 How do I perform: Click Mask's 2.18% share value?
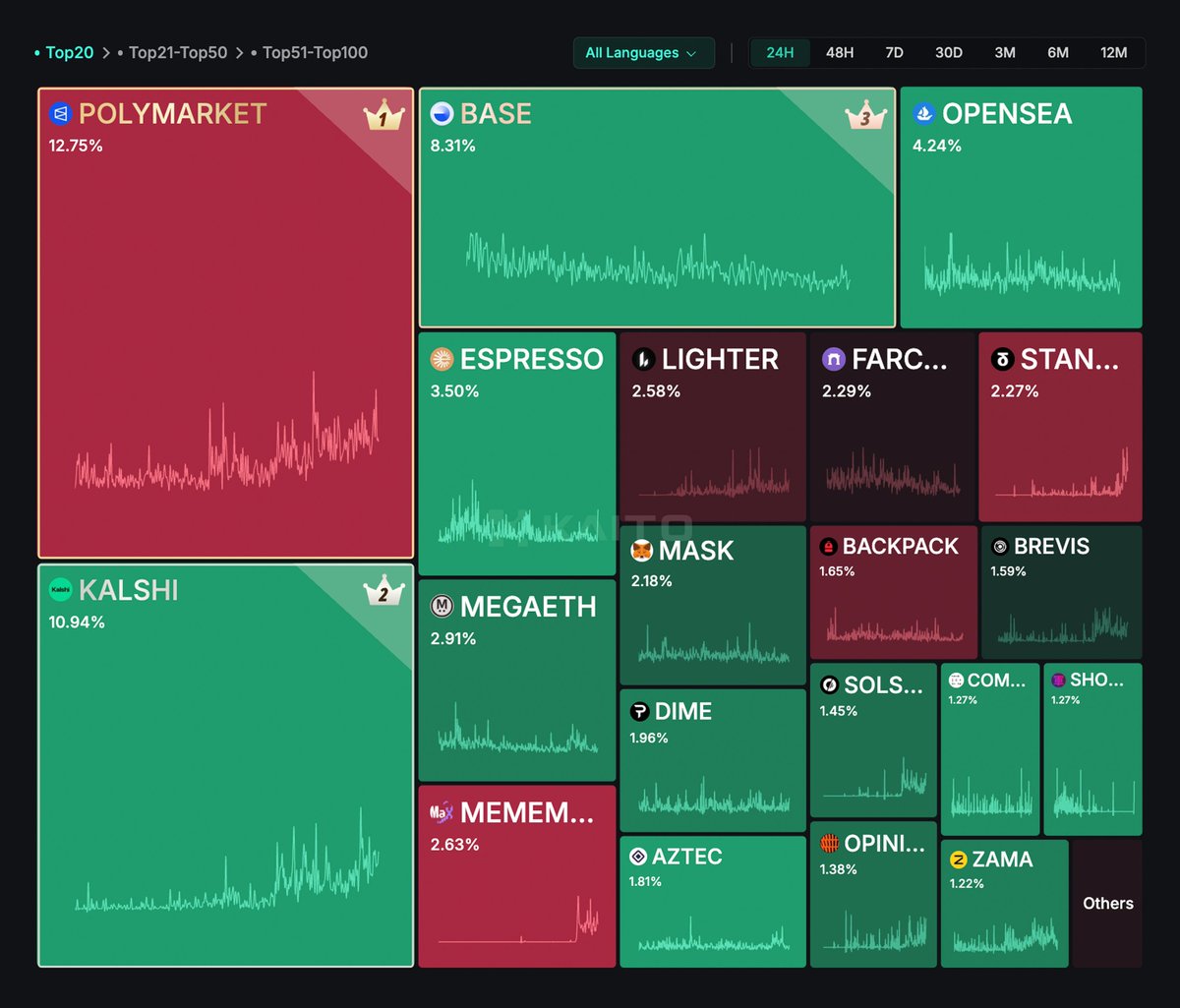coord(652,581)
